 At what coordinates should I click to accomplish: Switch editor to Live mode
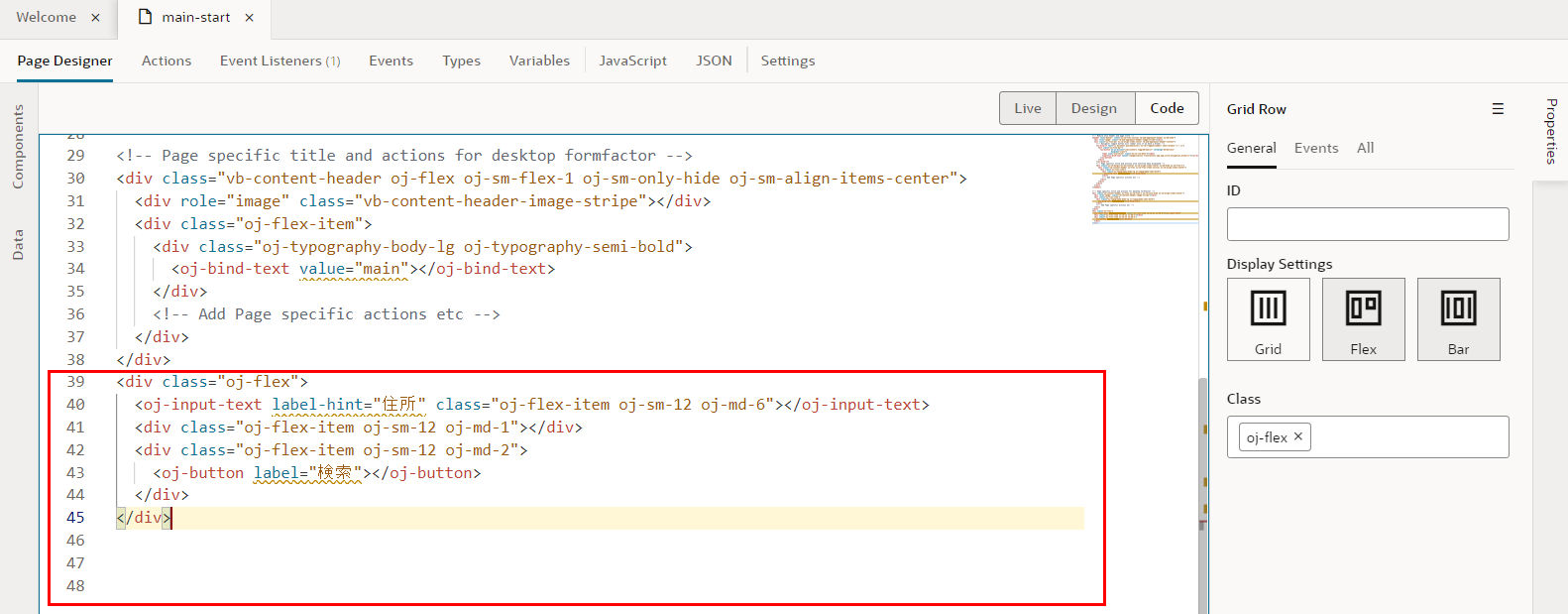[1027, 108]
